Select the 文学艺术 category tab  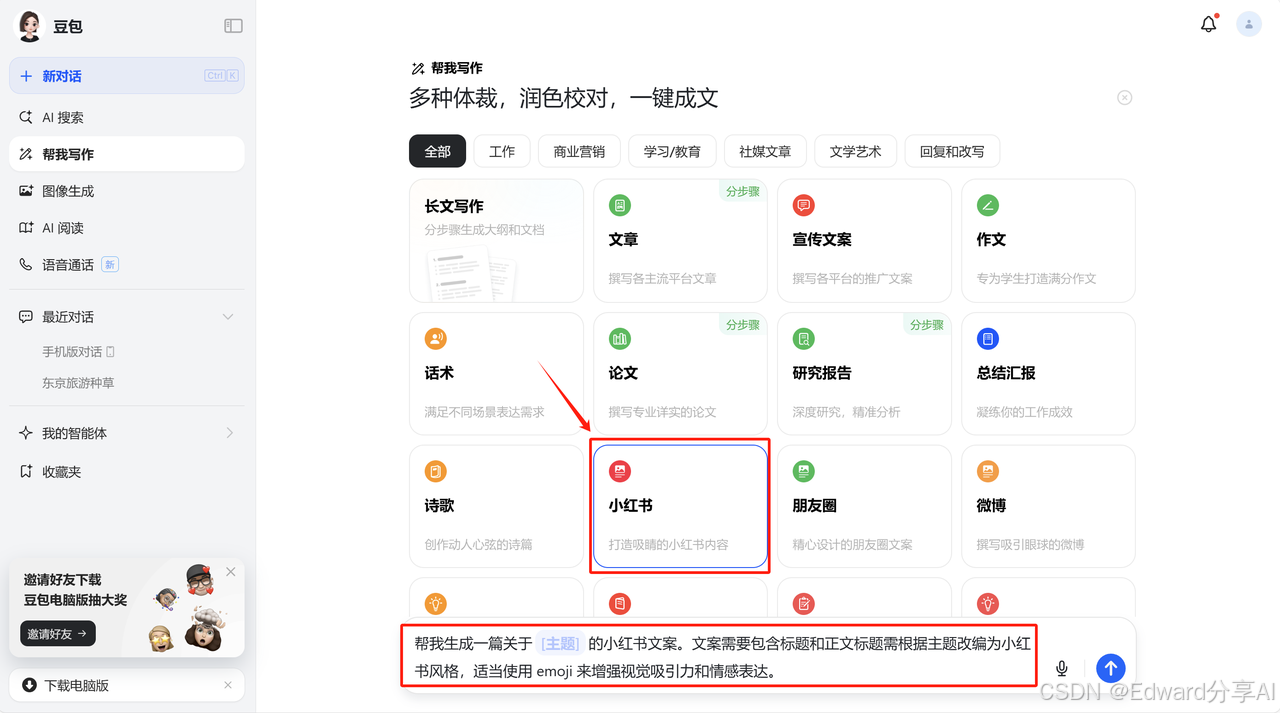855,151
